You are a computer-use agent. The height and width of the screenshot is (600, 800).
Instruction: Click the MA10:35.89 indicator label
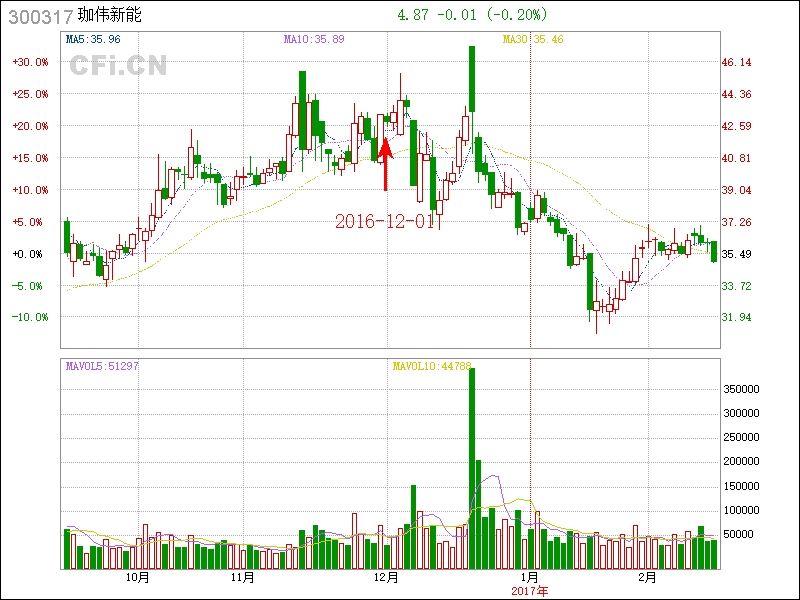[315, 39]
